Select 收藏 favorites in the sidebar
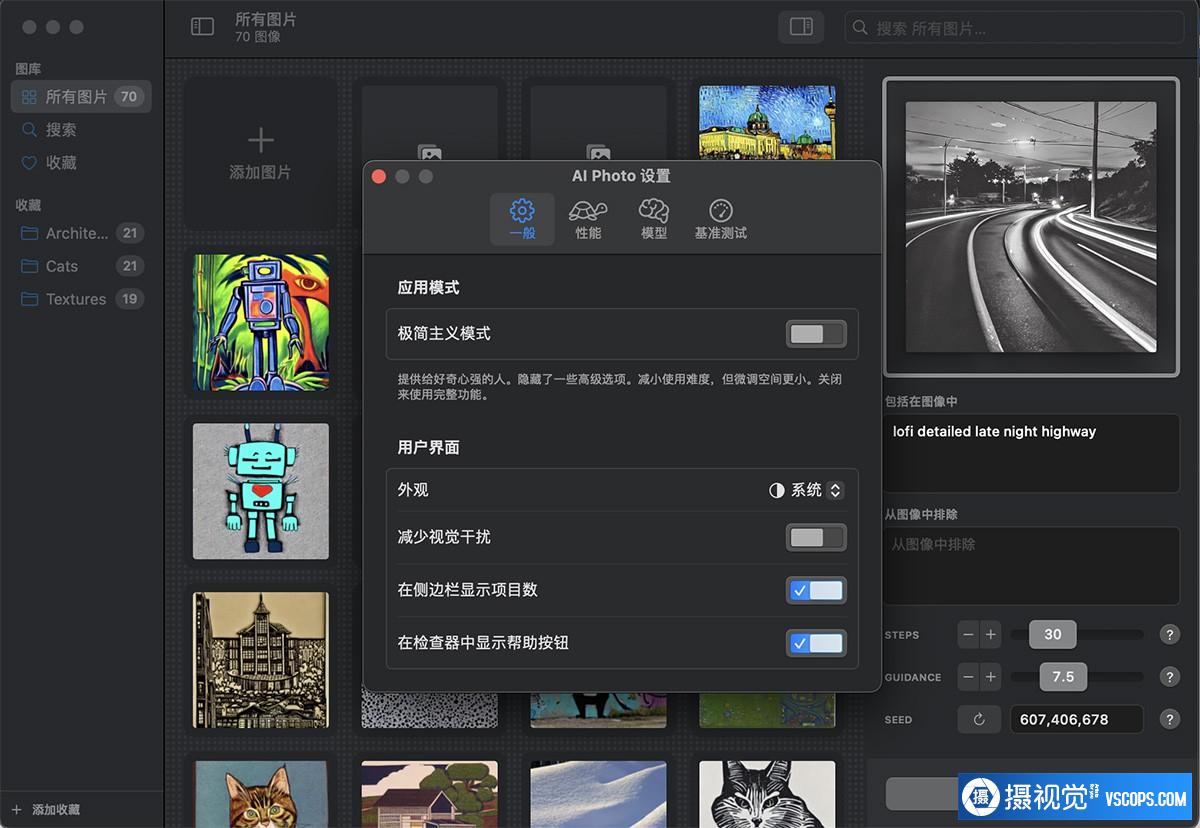The width and height of the screenshot is (1200, 828). point(61,162)
